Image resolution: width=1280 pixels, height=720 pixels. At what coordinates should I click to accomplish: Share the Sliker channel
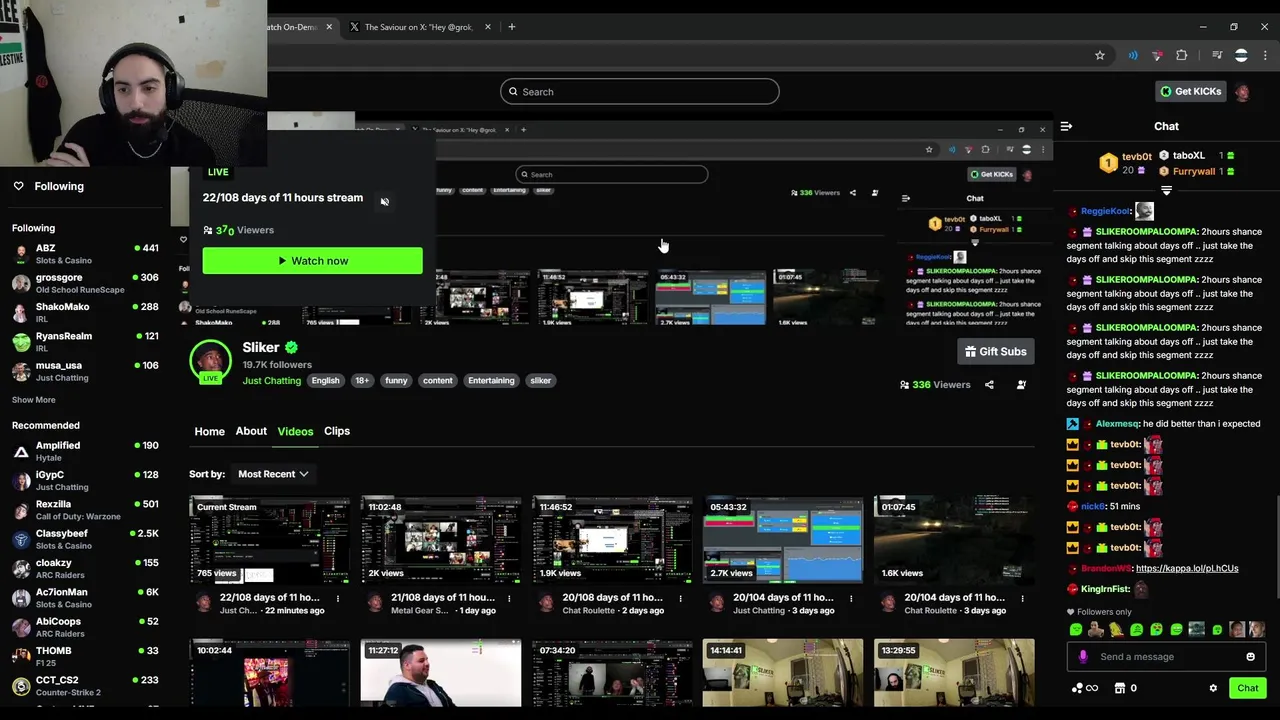pos(989,385)
